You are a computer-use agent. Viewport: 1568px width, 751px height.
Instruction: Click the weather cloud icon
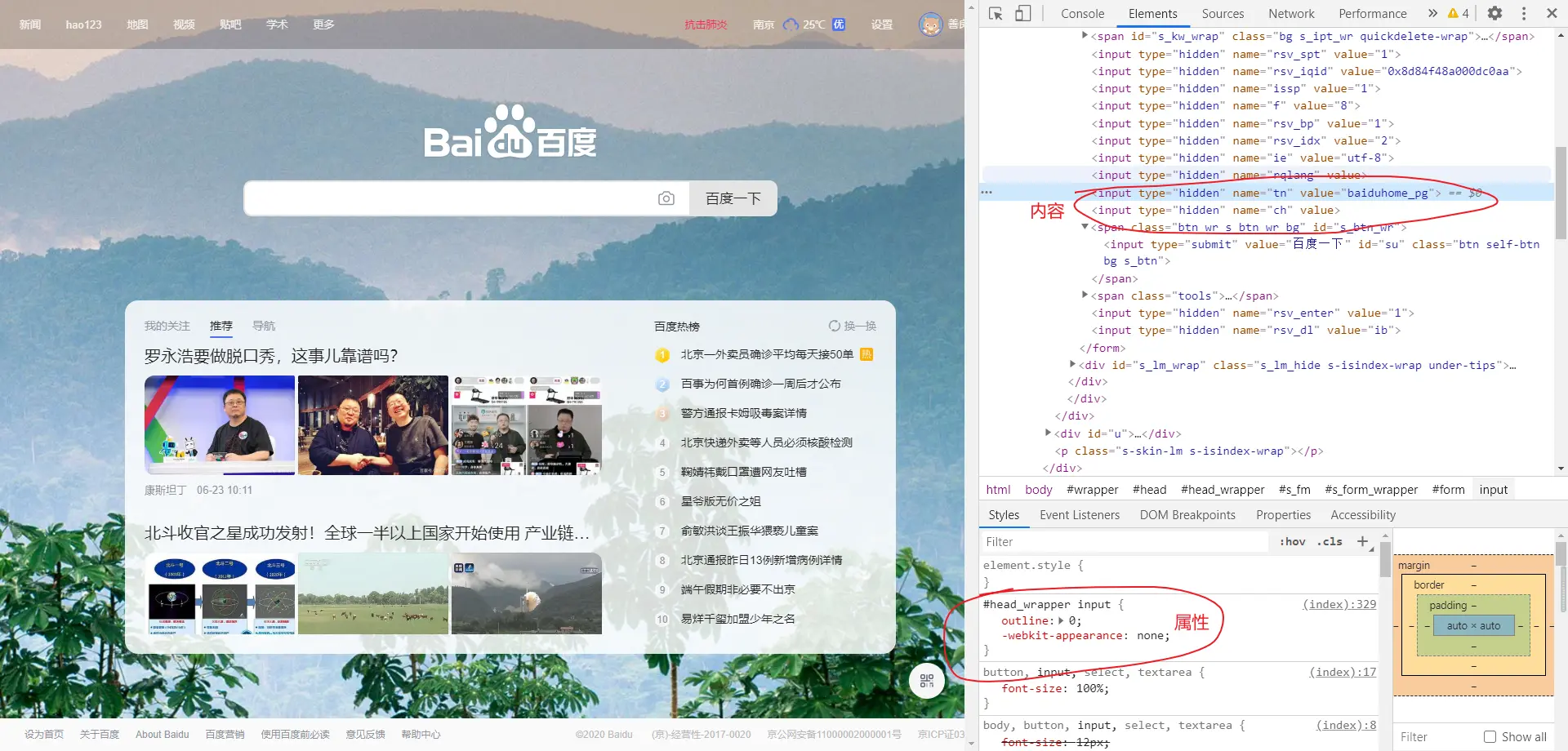[x=791, y=24]
